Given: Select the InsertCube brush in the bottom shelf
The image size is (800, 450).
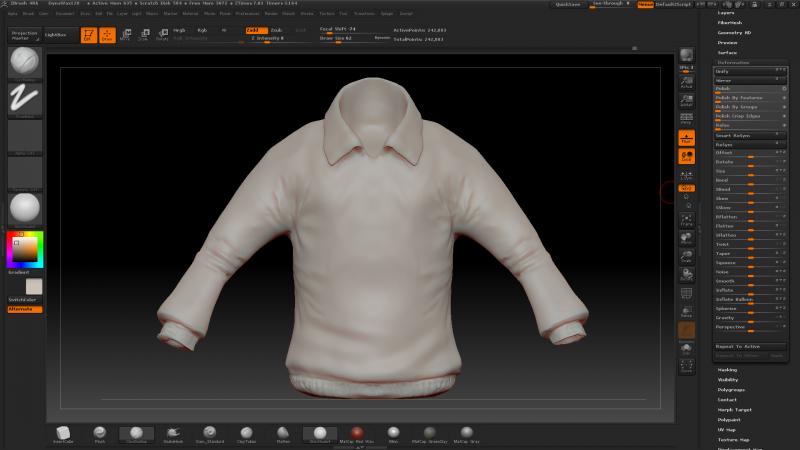Looking at the screenshot, I should click(63, 435).
